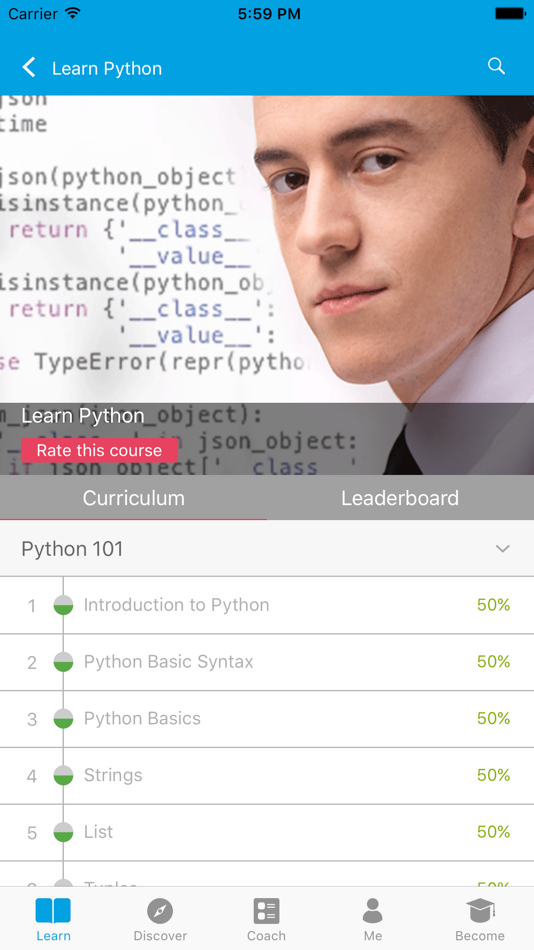This screenshot has width=534, height=950.
Task: Click progress circle for Introduction to Python
Action: (63, 605)
